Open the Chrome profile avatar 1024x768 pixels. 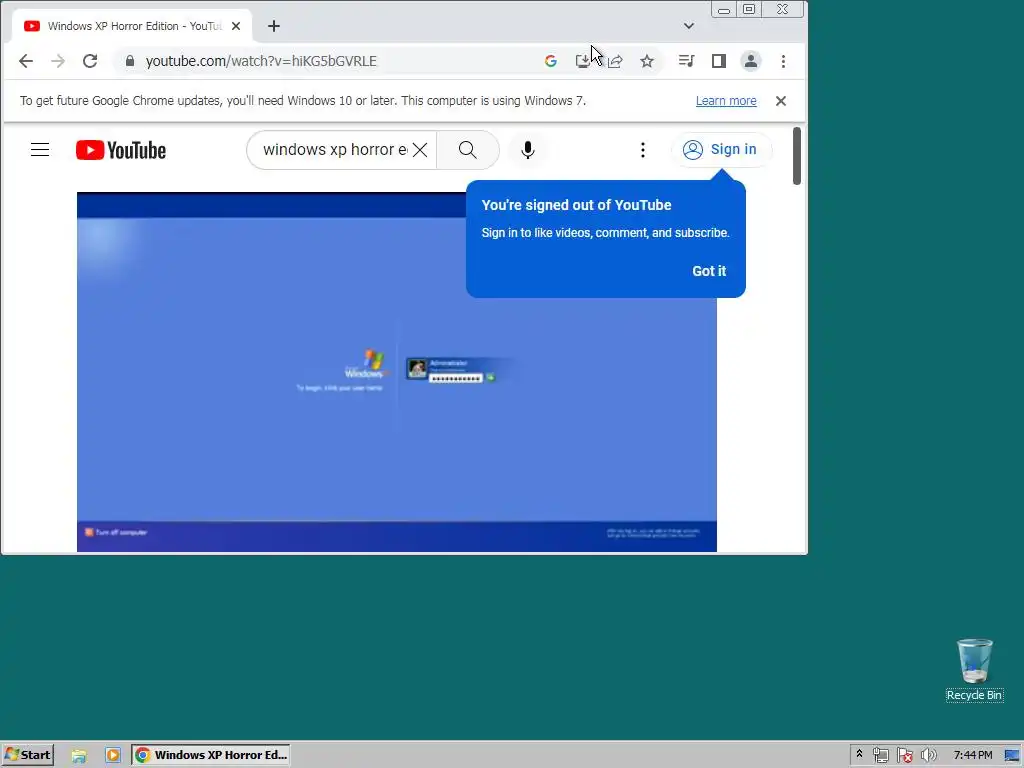pos(751,61)
